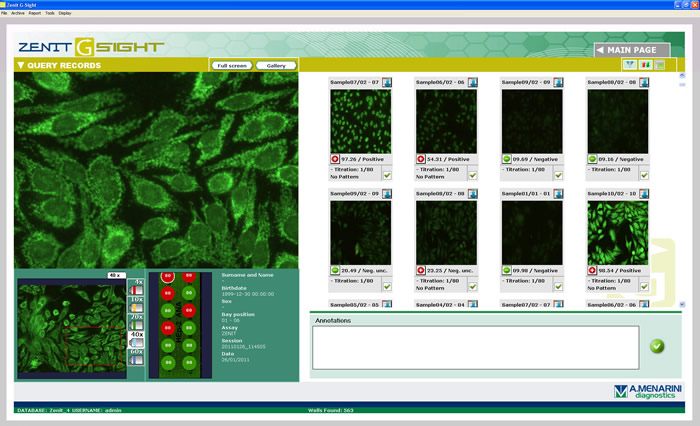700x426 pixels.
Task: Confirm annotation with the green checkmark icon
Action: pyautogui.click(x=656, y=346)
